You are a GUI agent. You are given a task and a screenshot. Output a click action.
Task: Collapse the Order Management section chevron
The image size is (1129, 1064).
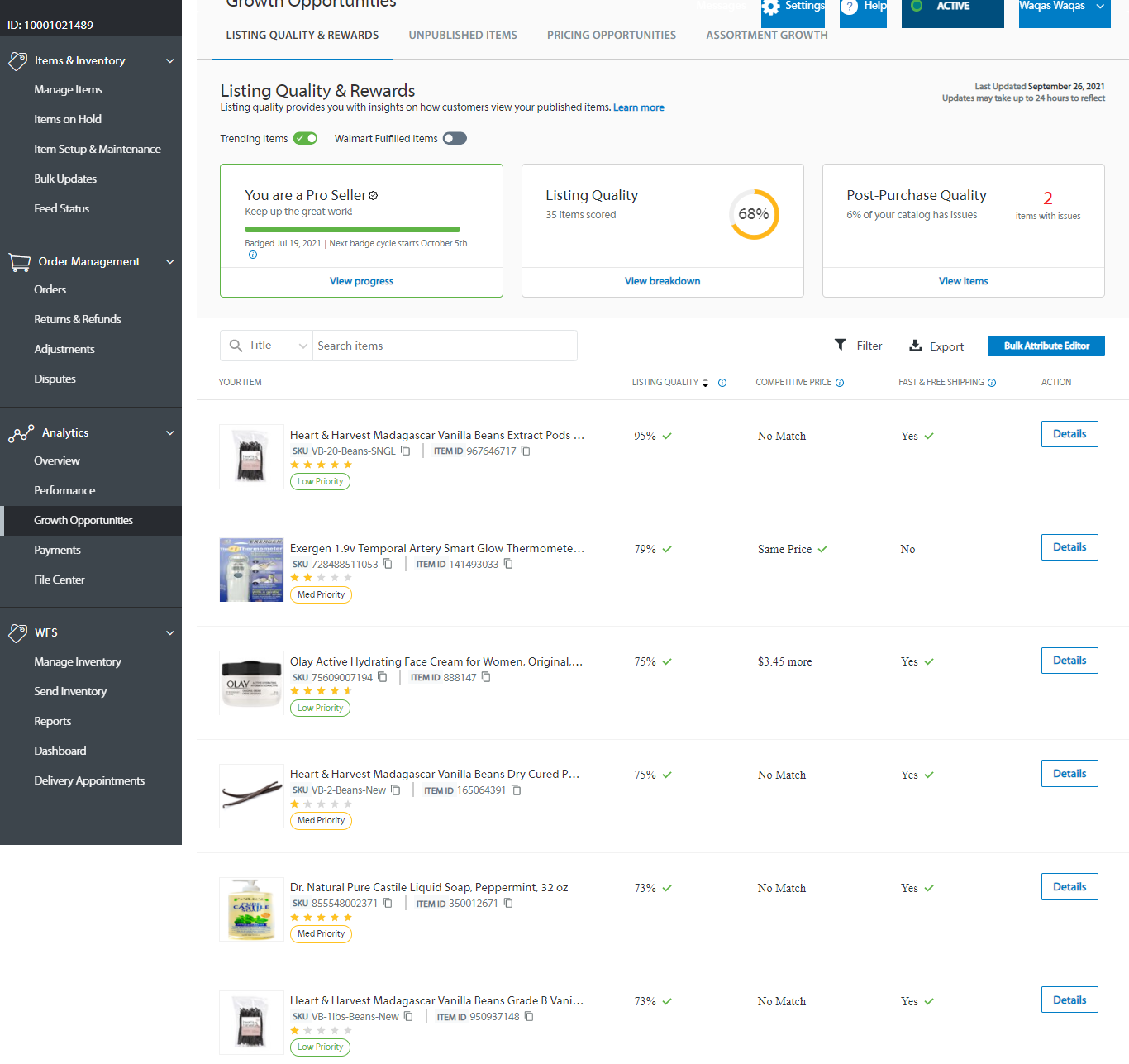click(x=170, y=262)
